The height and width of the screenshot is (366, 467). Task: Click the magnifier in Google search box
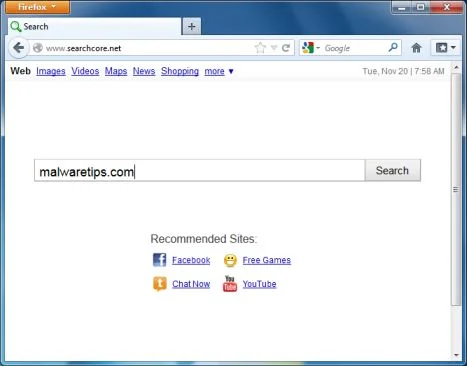pos(393,48)
